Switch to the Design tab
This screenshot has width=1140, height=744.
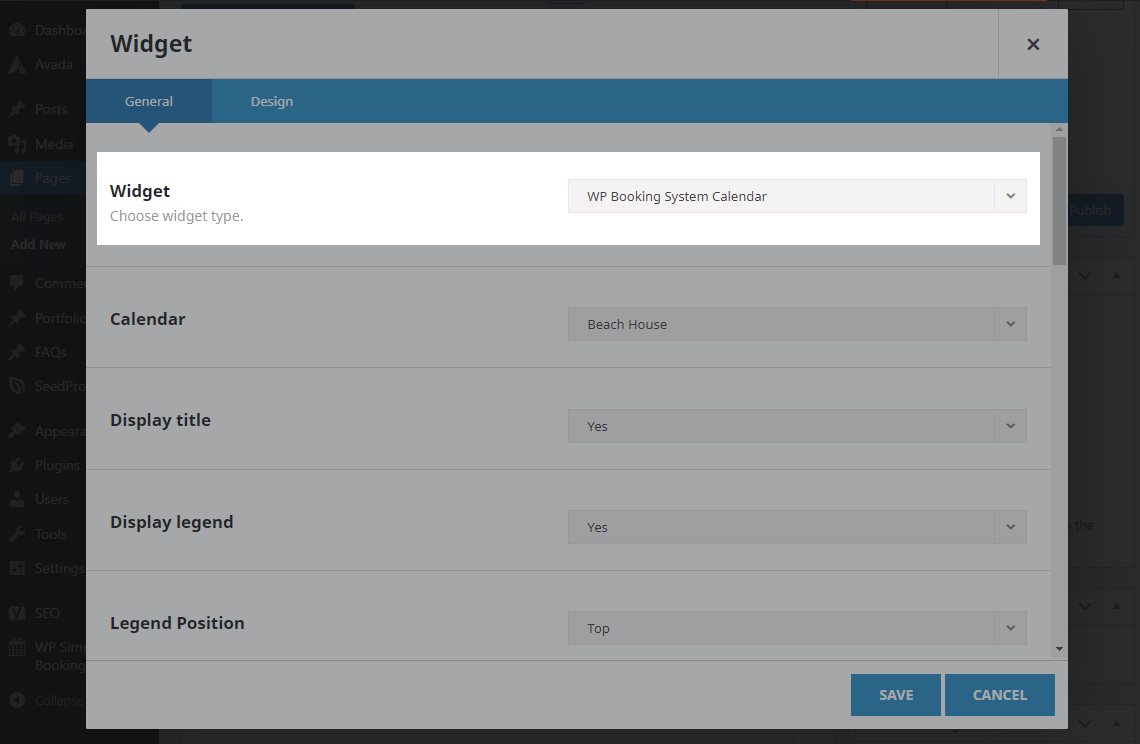[x=271, y=101]
